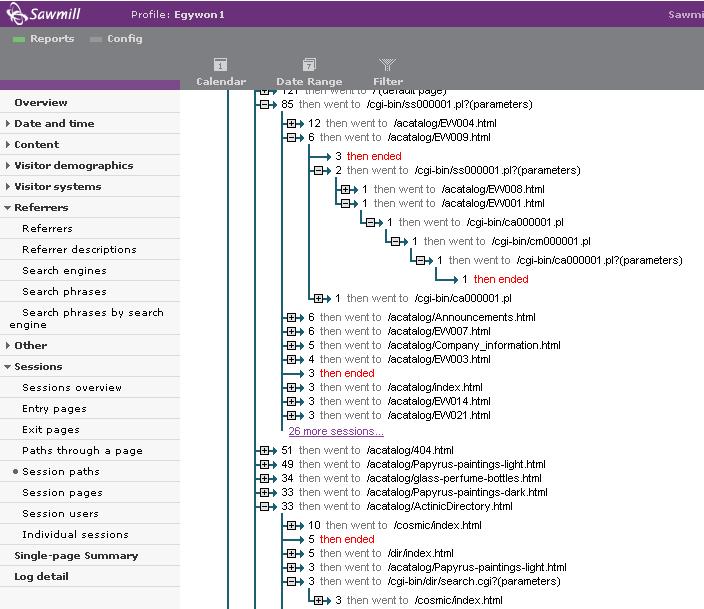Open Referrer descriptions report
Image resolution: width=704 pixels, height=609 pixels.
pos(79,249)
